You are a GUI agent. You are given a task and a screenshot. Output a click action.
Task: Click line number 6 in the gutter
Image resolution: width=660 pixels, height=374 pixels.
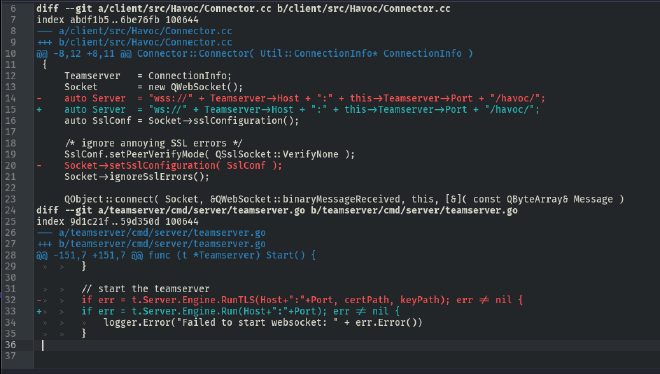[13, 8]
